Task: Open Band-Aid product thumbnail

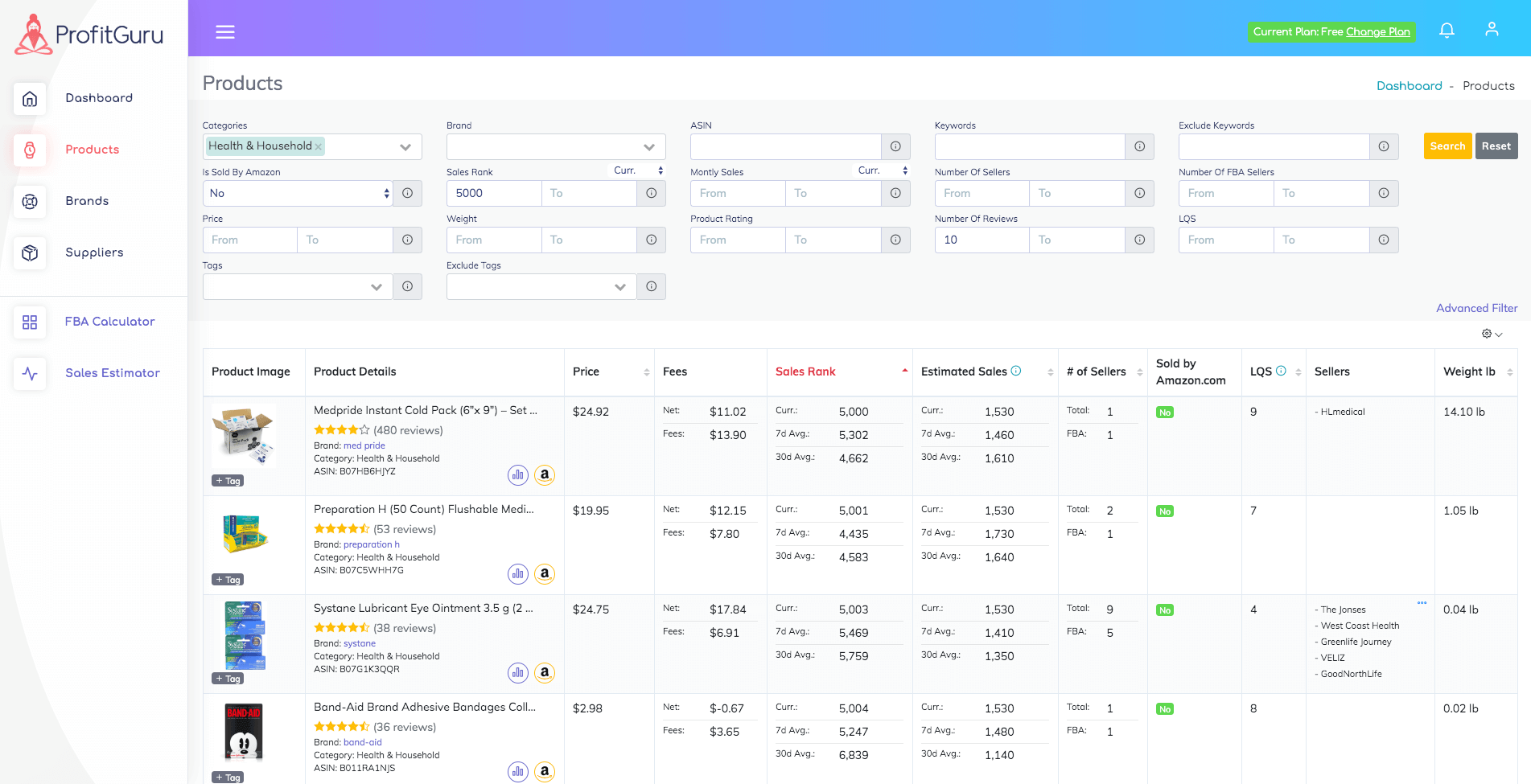Action: pos(244,733)
